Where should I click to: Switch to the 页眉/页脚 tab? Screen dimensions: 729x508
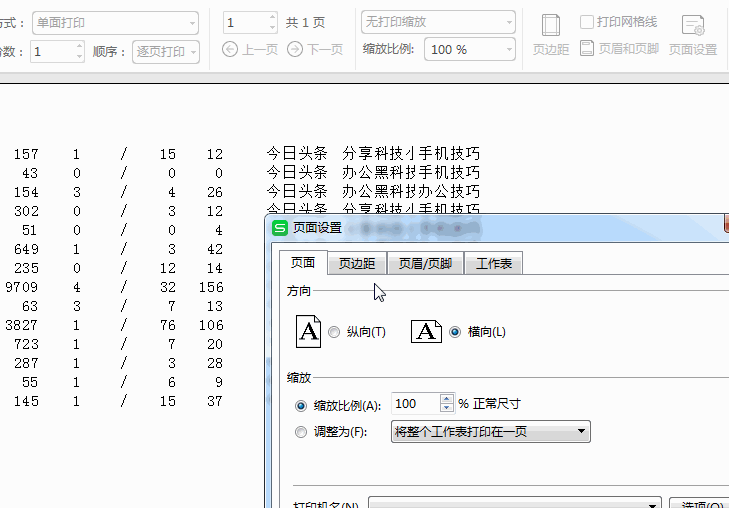pyautogui.click(x=425, y=264)
